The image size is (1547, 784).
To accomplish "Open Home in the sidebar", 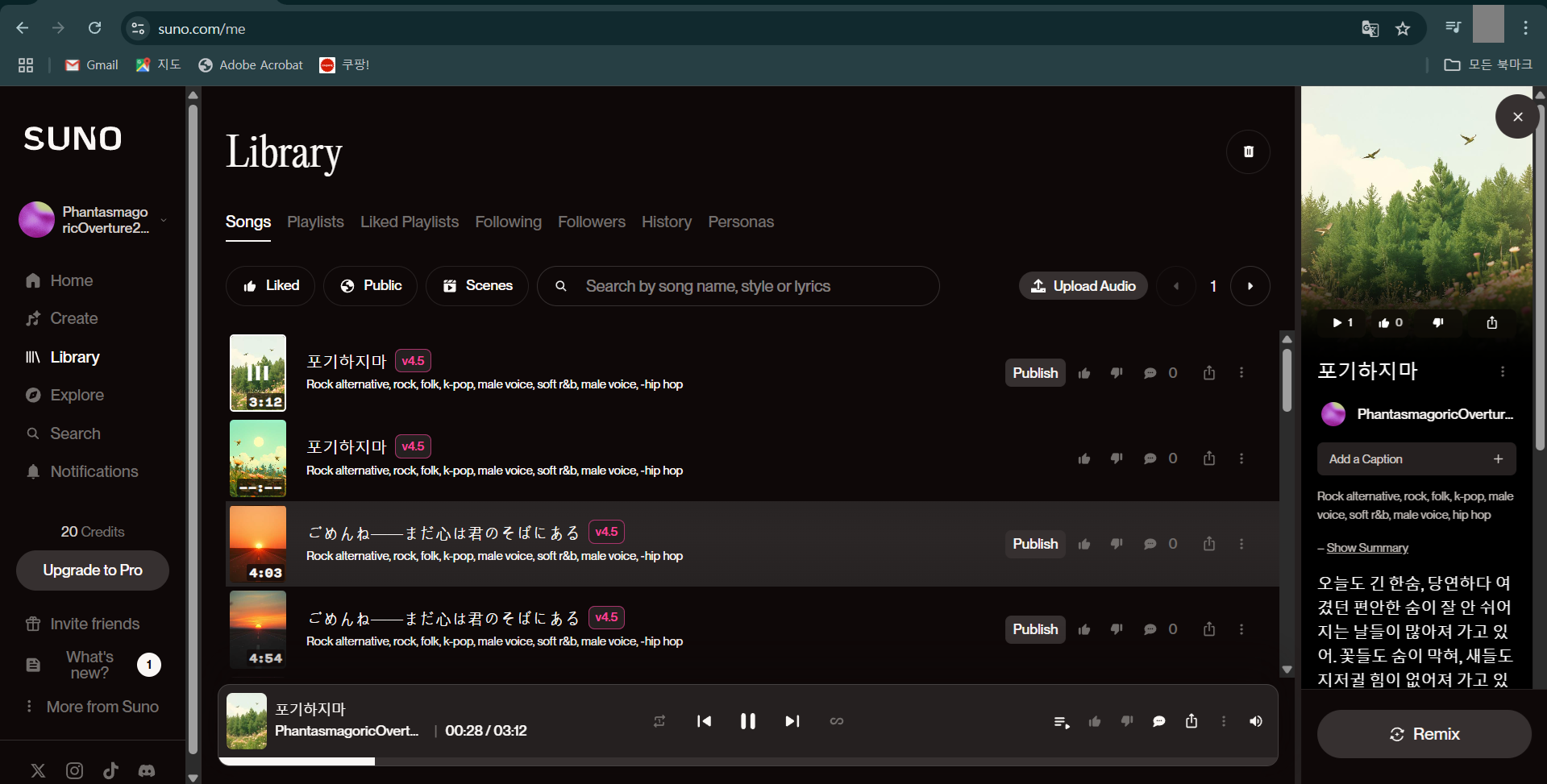I will 60,280.
